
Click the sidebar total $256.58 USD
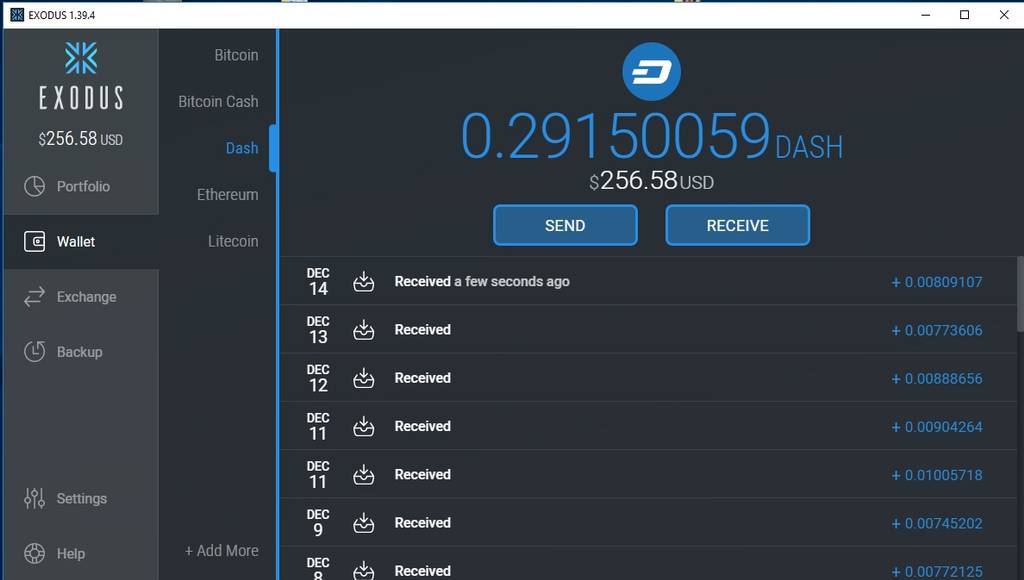tap(80, 138)
